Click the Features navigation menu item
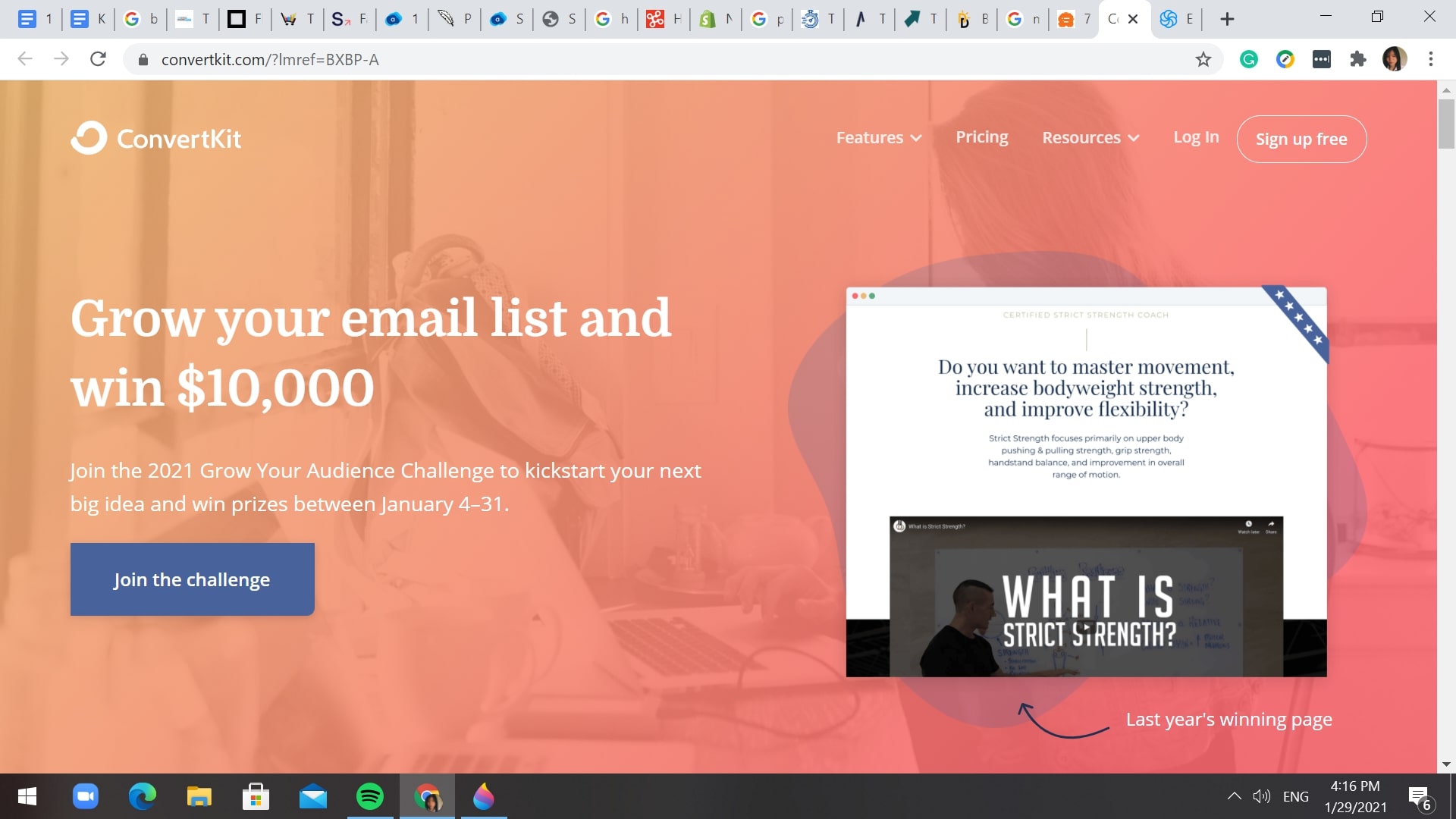The image size is (1456, 819). coord(878,137)
